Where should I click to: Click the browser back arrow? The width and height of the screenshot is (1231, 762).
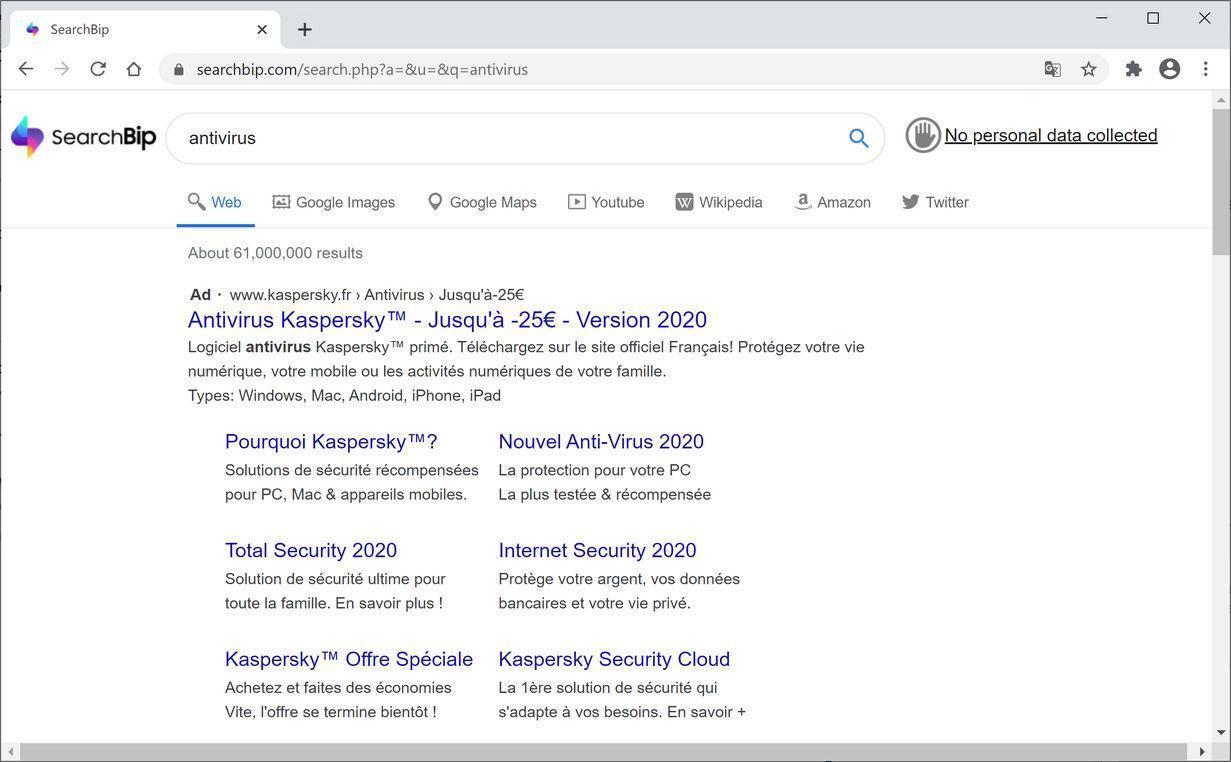[26, 69]
